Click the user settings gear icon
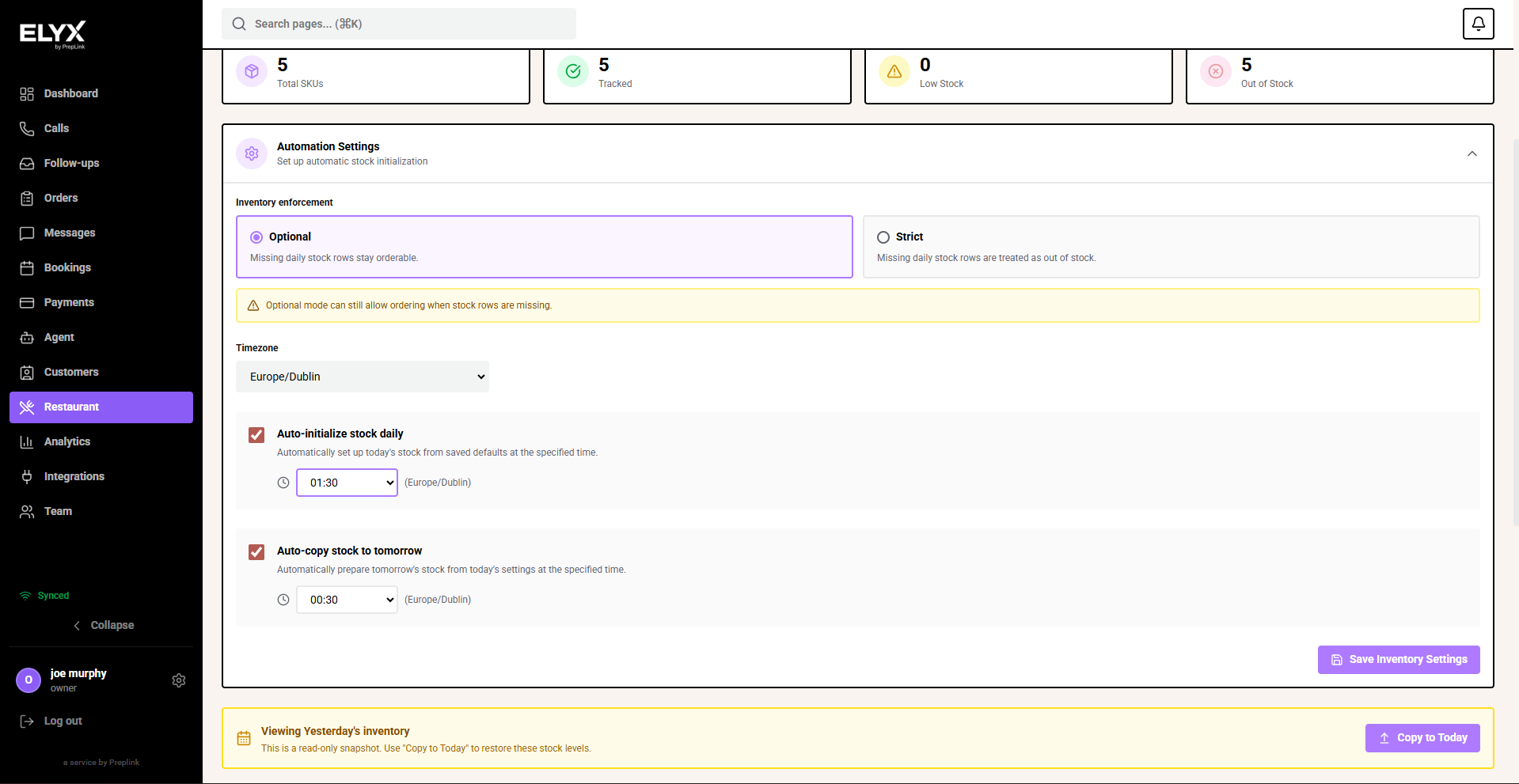The height and width of the screenshot is (784, 1519). (x=179, y=680)
